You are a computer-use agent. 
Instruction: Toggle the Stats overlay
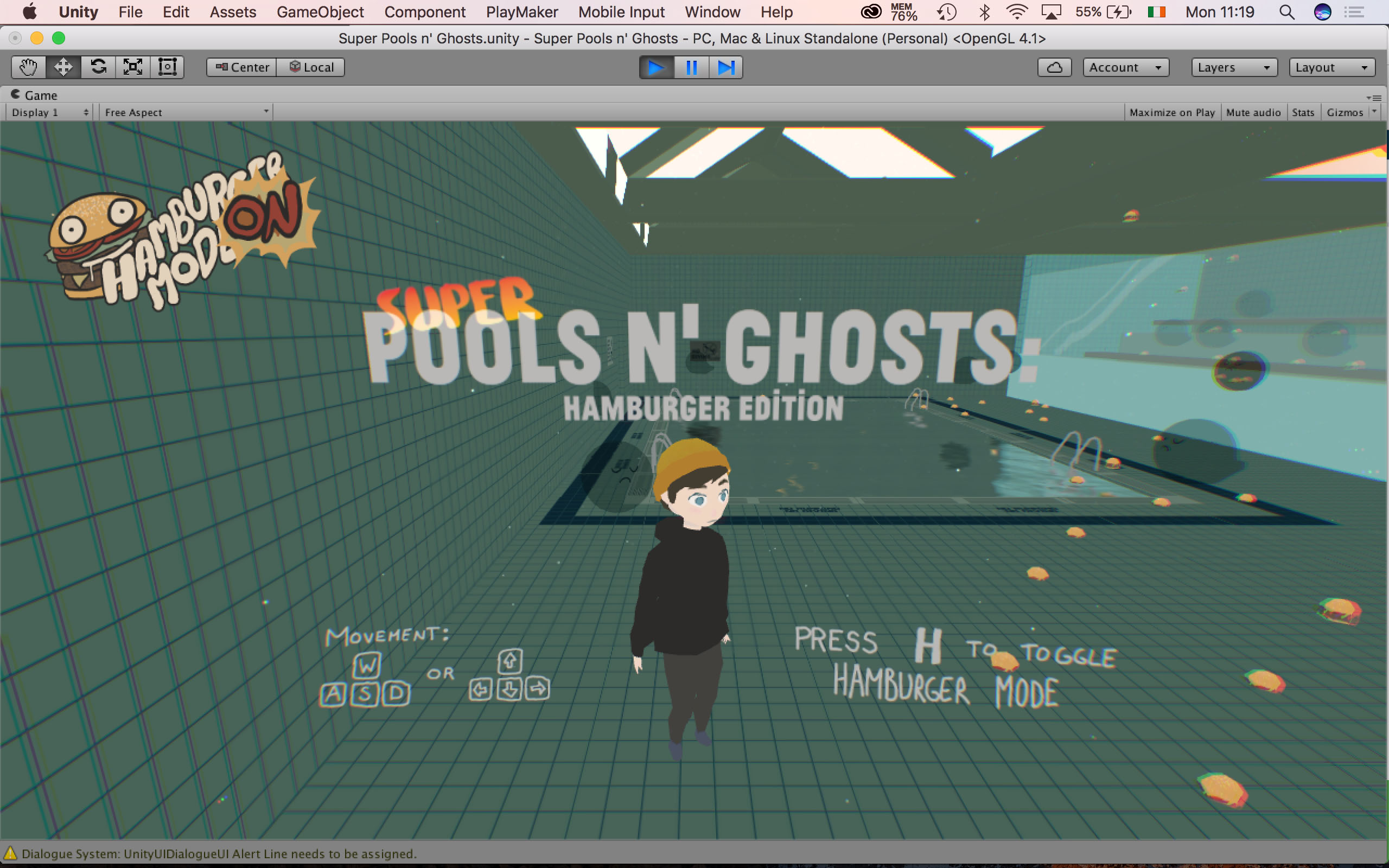point(1302,112)
